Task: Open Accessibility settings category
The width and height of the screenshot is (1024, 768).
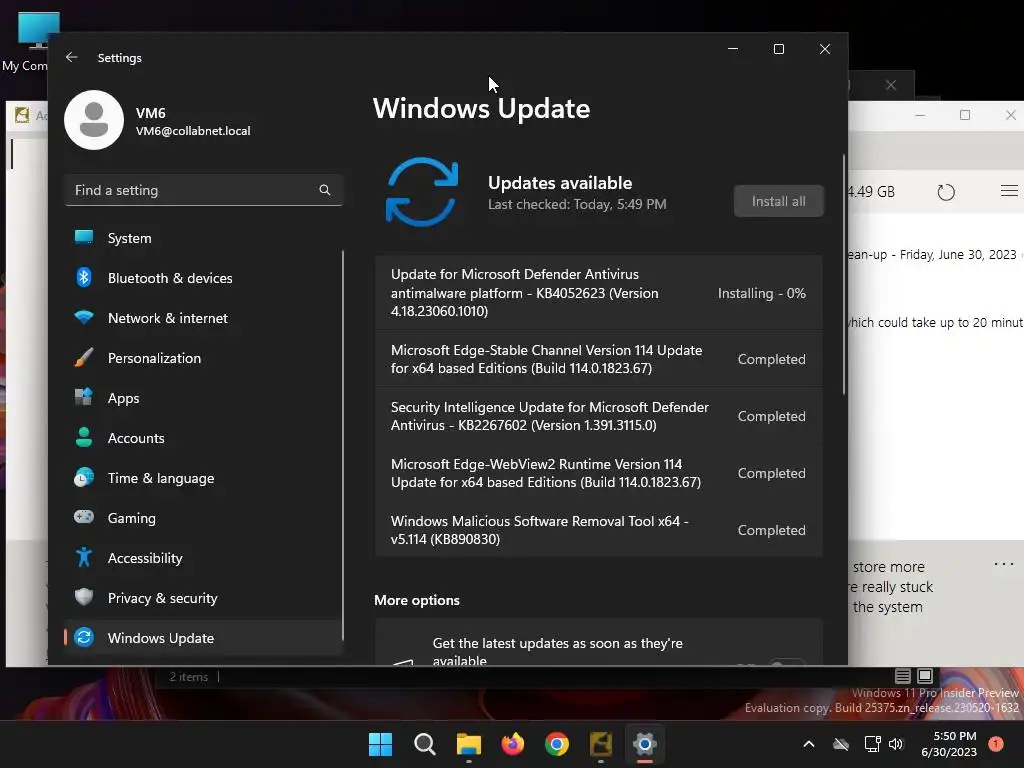Action: 204,558
